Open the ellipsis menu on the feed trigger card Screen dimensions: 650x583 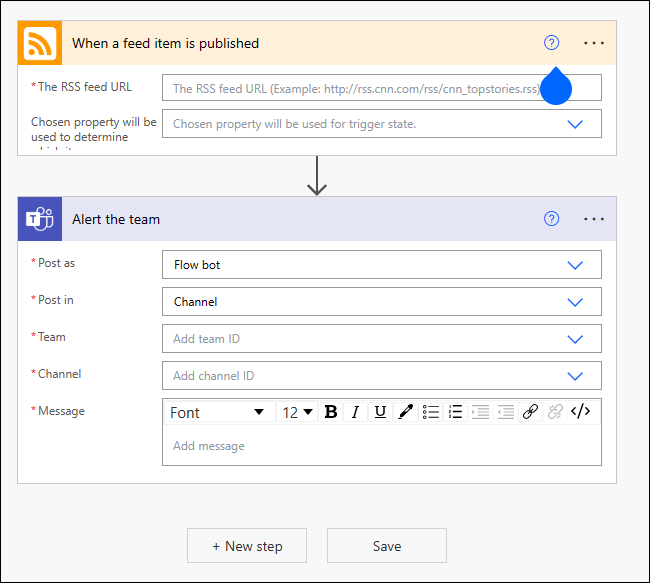(x=594, y=43)
